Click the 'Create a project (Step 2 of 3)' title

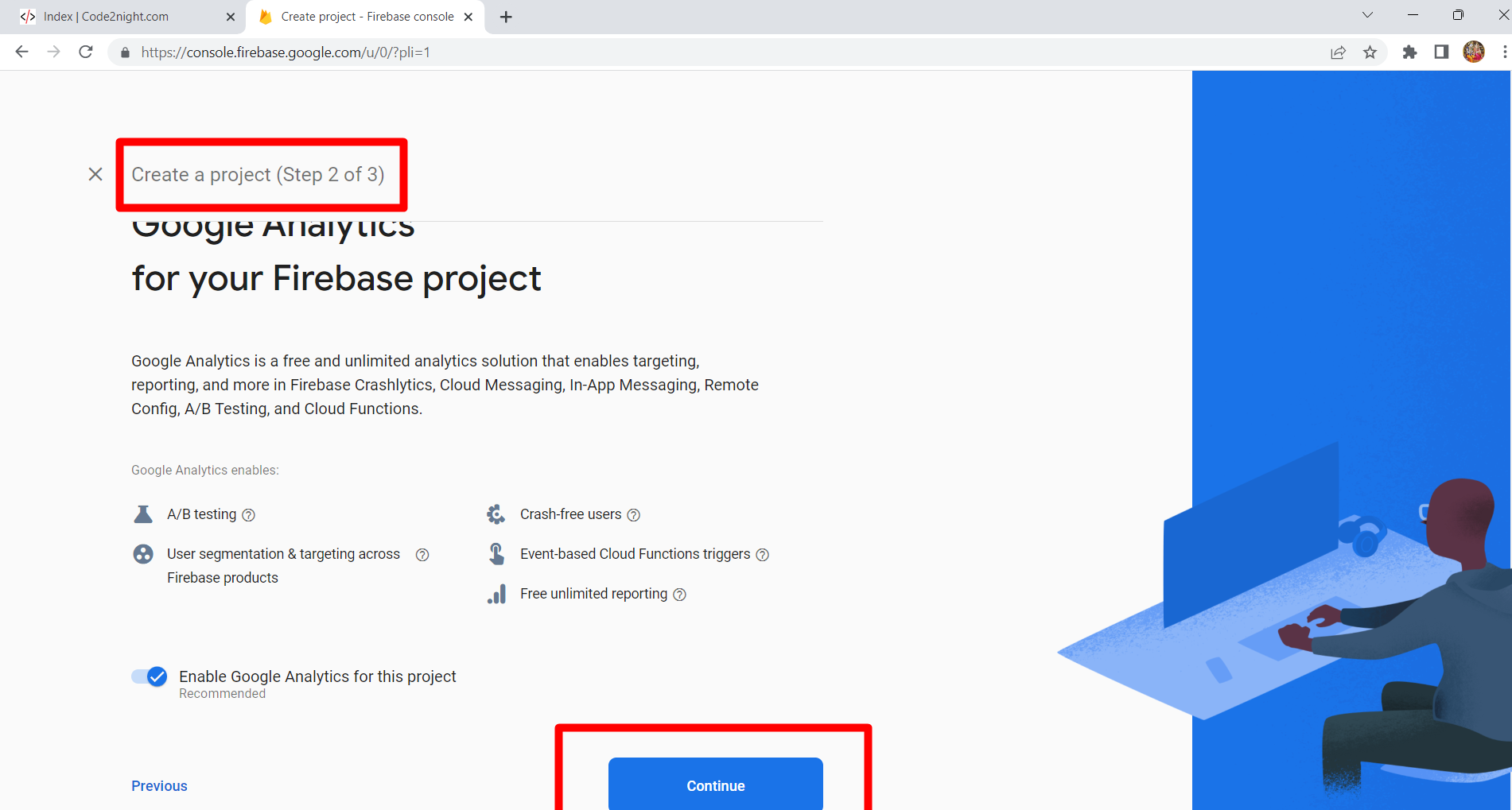[258, 174]
